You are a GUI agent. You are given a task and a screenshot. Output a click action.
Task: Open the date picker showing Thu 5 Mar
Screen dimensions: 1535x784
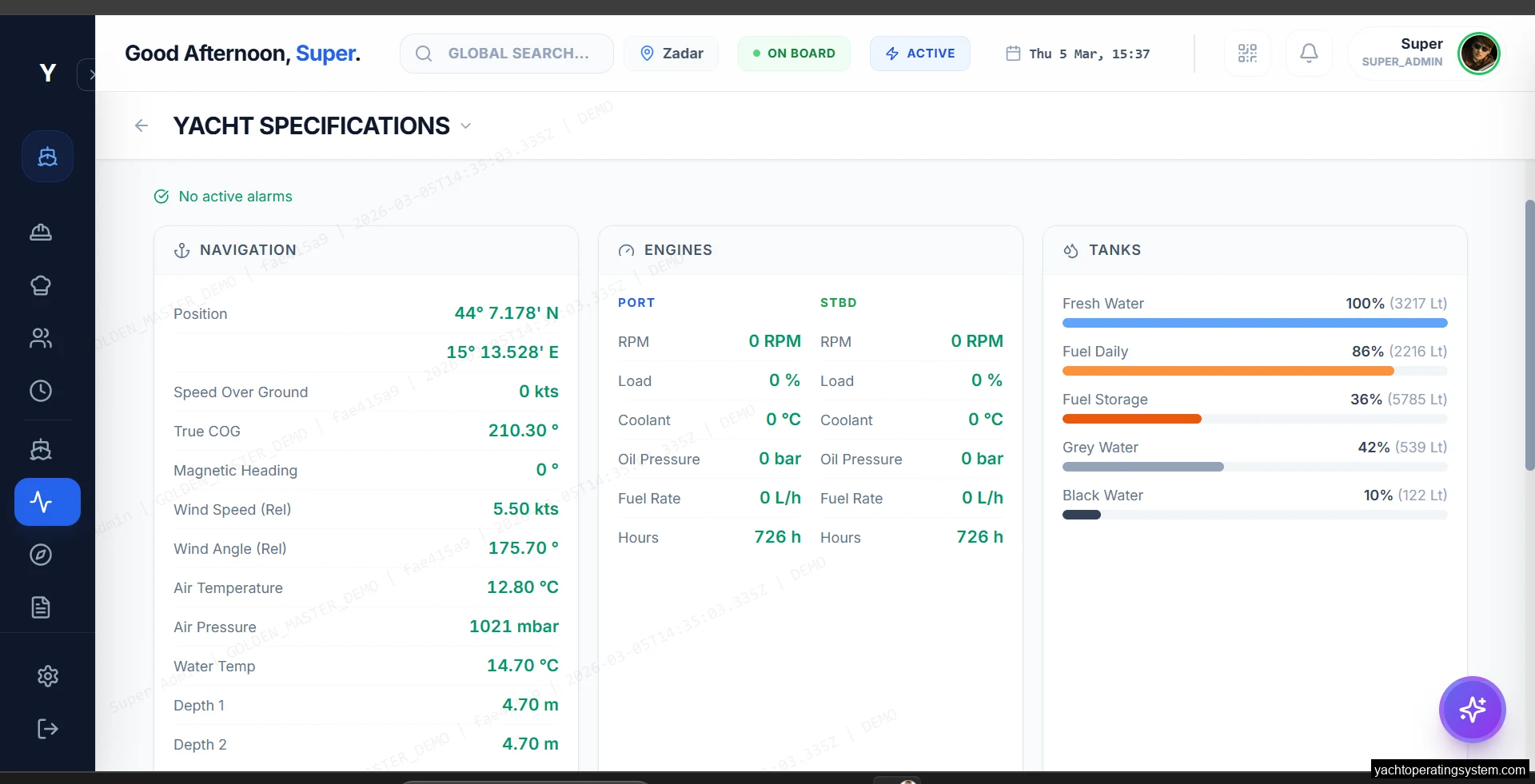(1077, 54)
